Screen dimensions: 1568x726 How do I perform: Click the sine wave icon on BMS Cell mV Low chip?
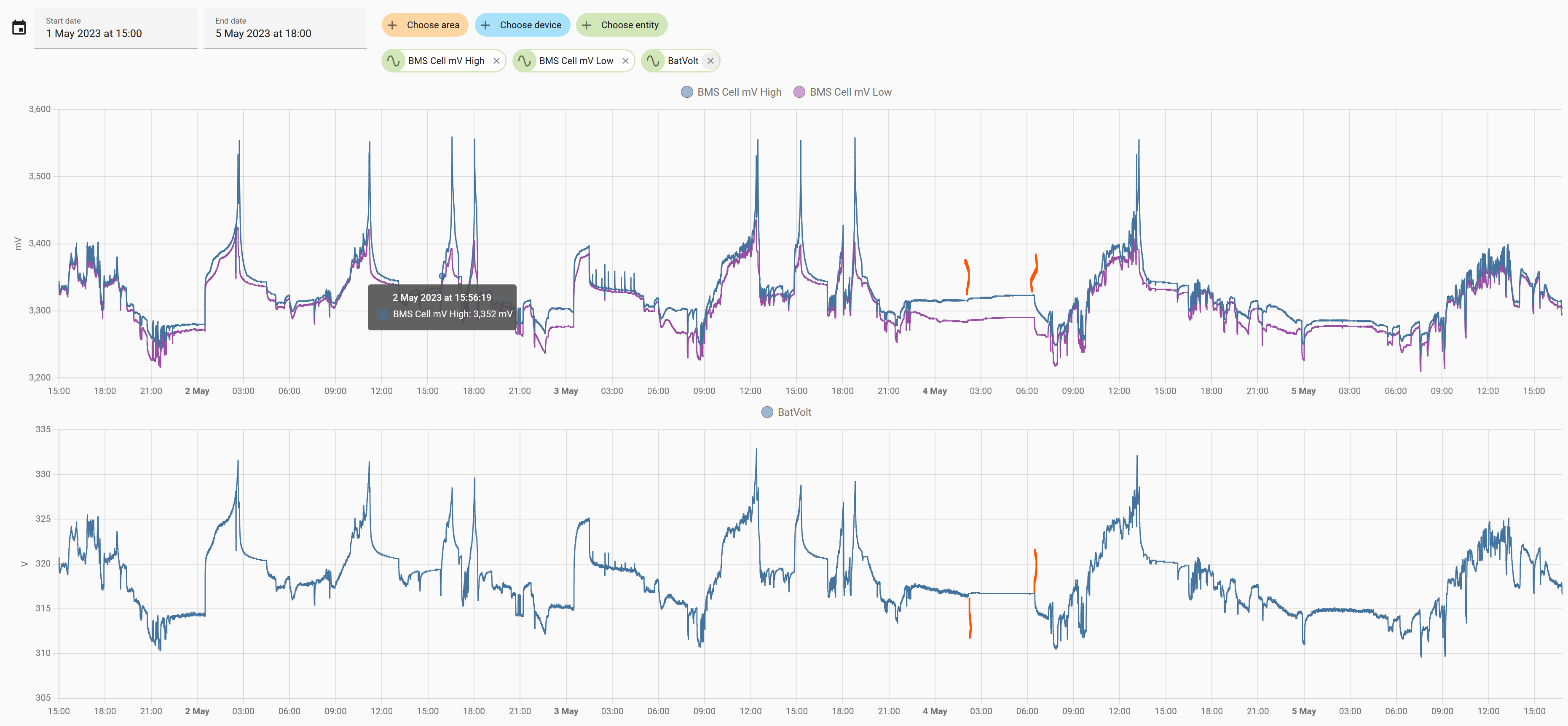pyautogui.click(x=525, y=61)
